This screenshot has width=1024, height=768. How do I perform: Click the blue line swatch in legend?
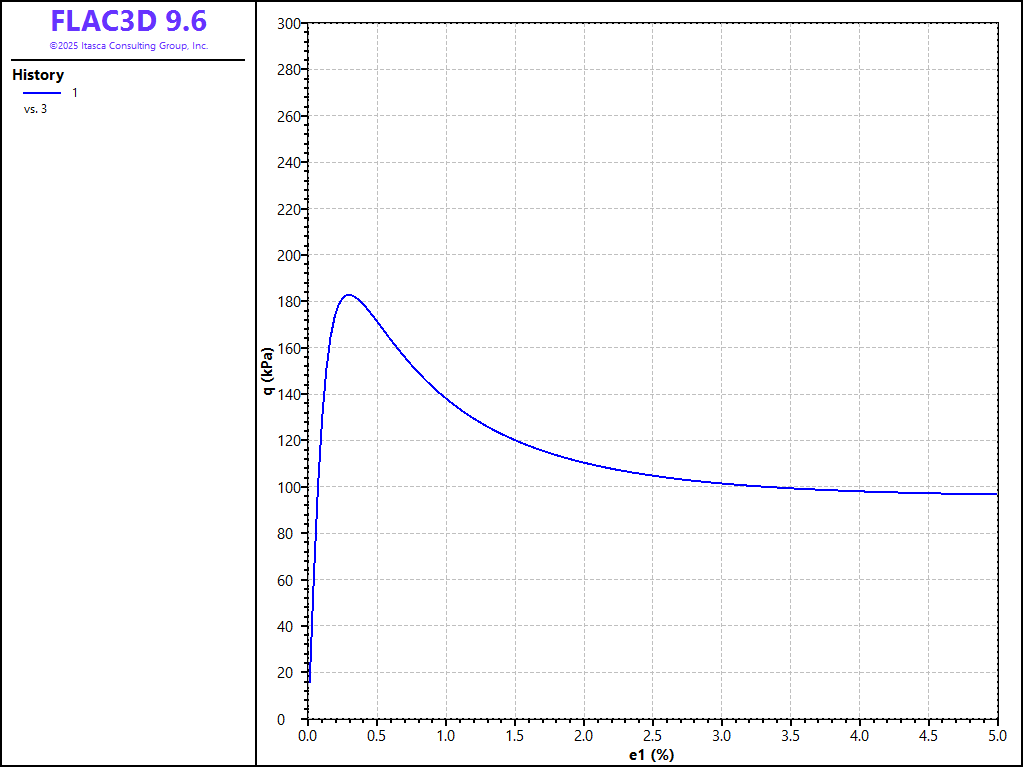(x=42, y=93)
